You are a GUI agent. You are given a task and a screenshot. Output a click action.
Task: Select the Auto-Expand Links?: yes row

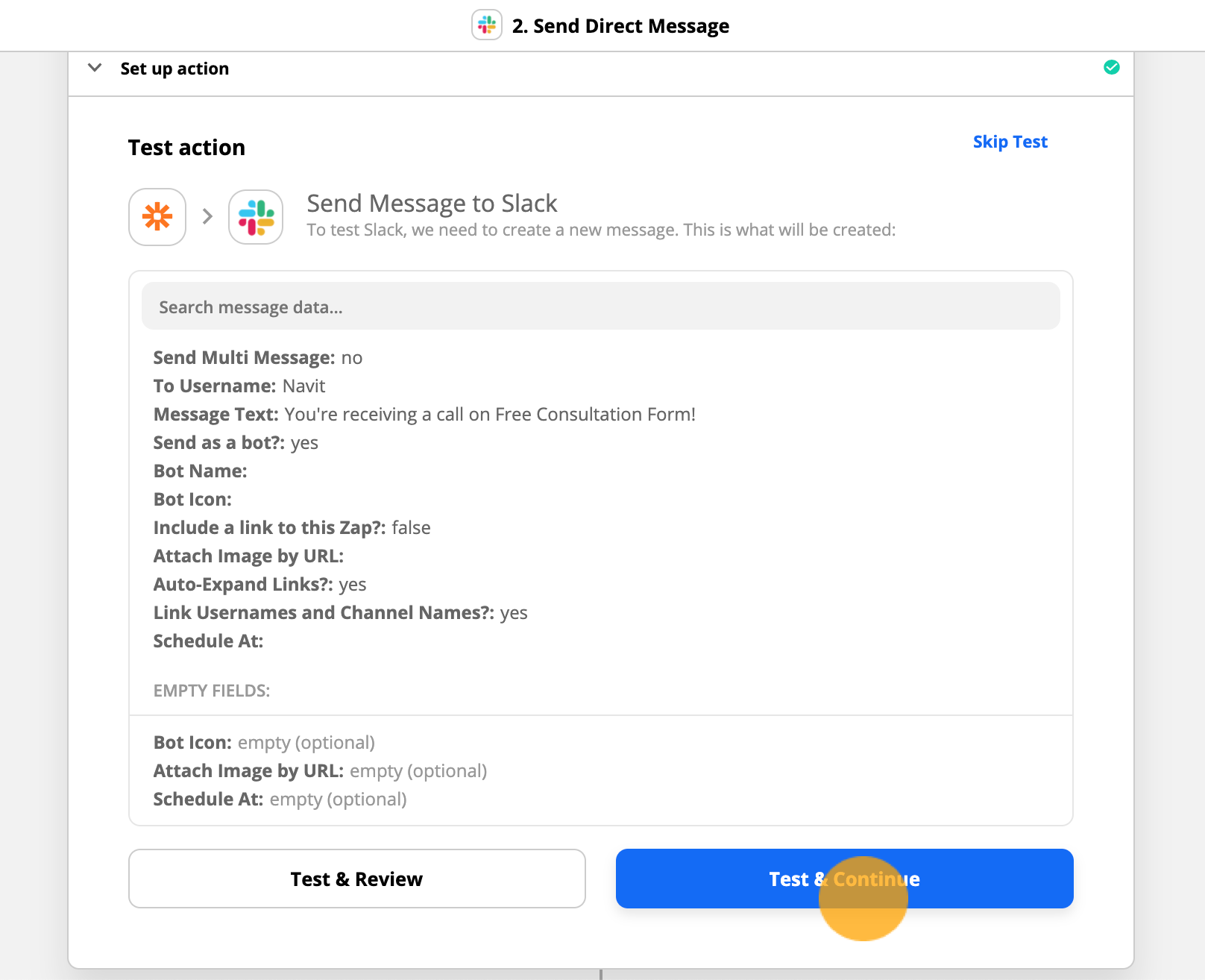(x=259, y=585)
